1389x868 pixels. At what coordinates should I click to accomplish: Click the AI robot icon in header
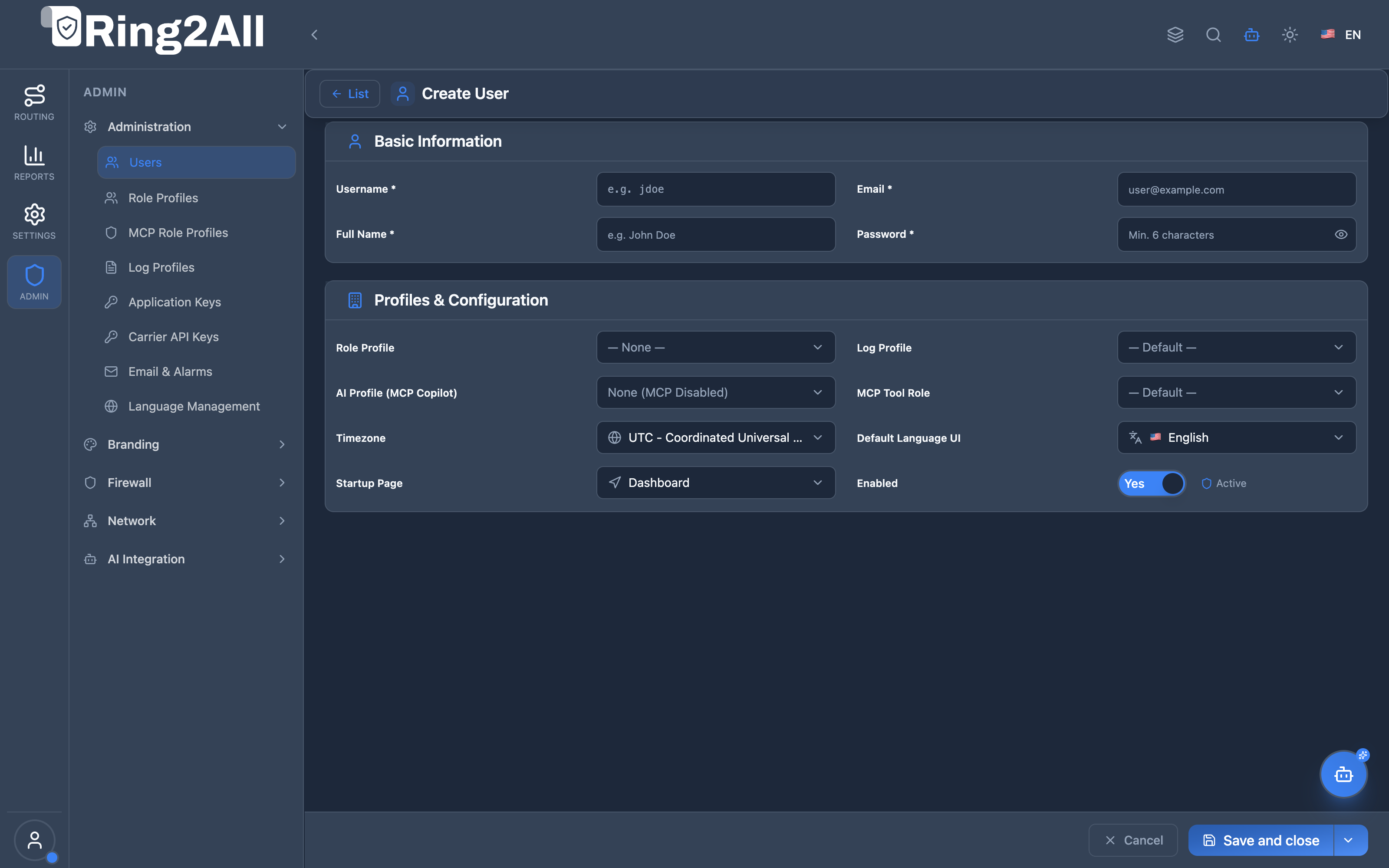tap(1252, 34)
